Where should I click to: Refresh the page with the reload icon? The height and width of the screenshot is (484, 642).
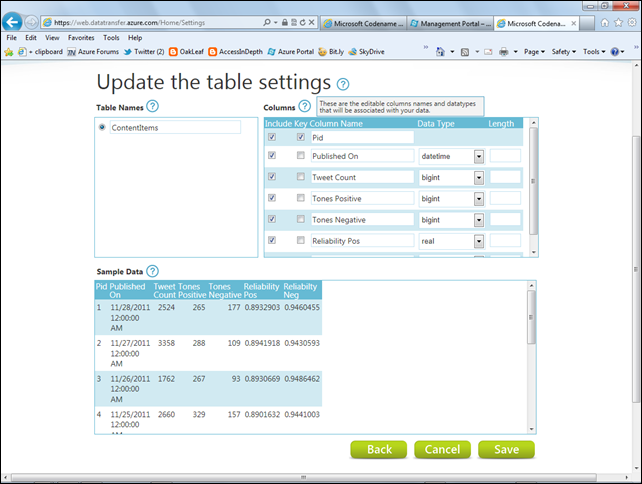303,22
